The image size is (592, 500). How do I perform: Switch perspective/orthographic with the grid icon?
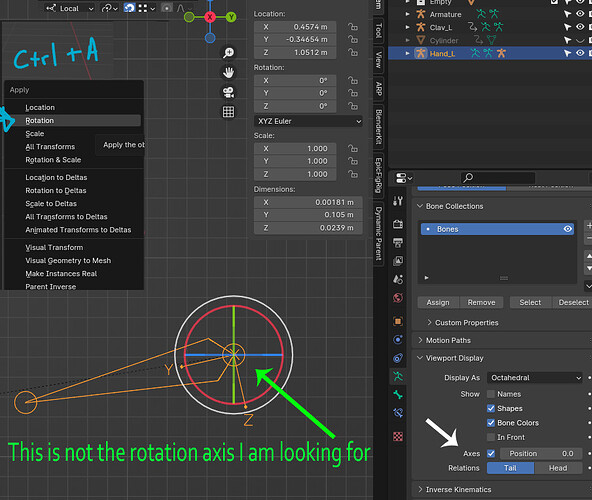pyautogui.click(x=228, y=112)
